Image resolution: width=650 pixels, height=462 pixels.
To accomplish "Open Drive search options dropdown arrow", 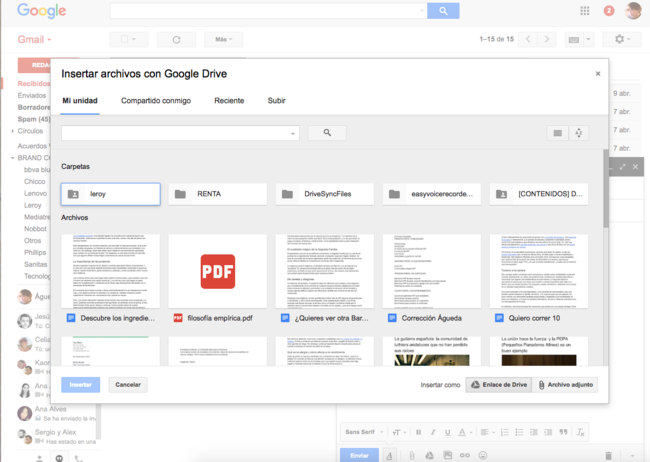I will click(293, 133).
